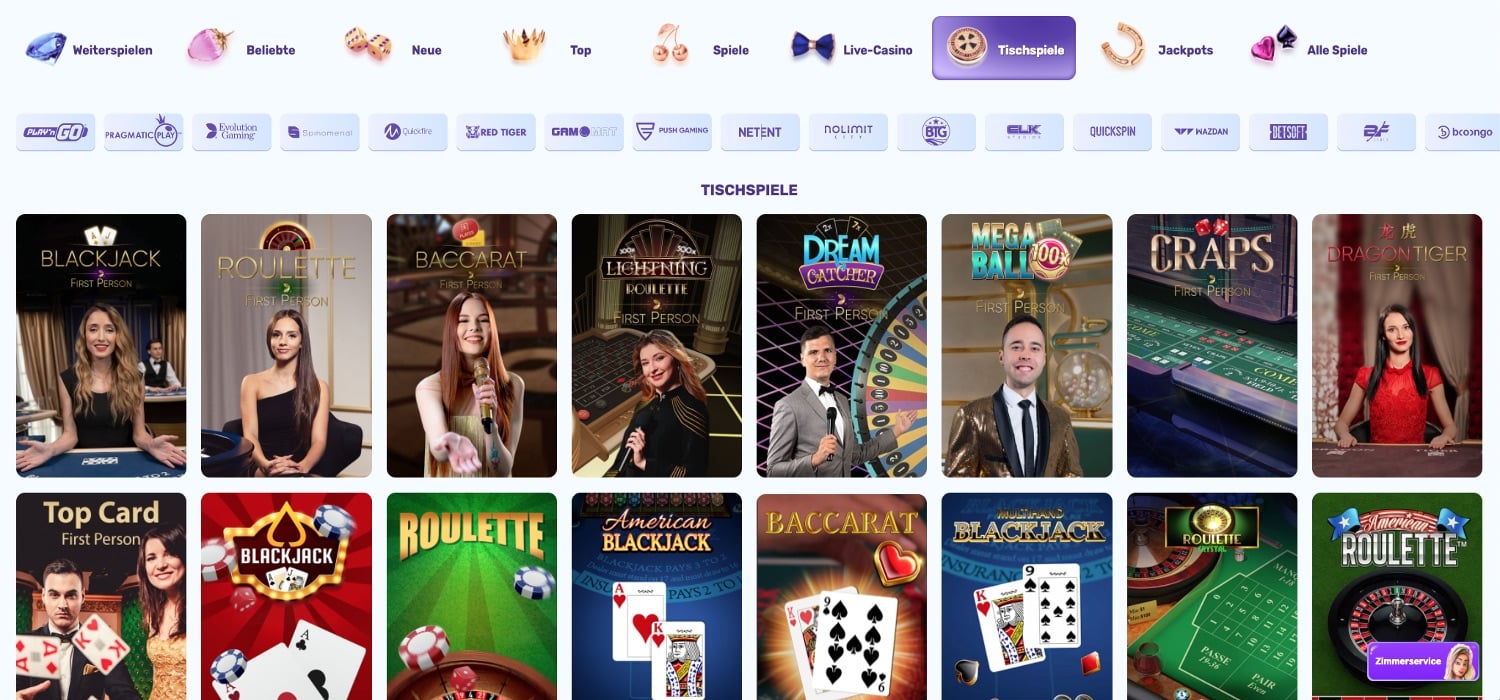
Task: Open the Craps First Person thumbnail
Action: (1212, 346)
